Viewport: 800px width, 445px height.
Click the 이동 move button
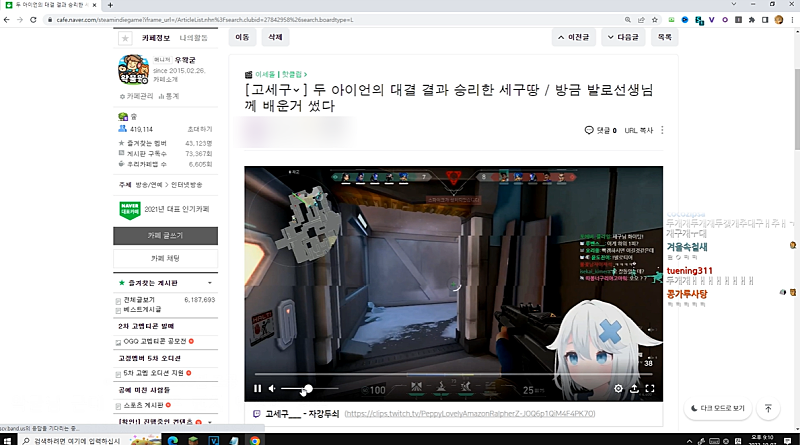pyautogui.click(x=242, y=37)
